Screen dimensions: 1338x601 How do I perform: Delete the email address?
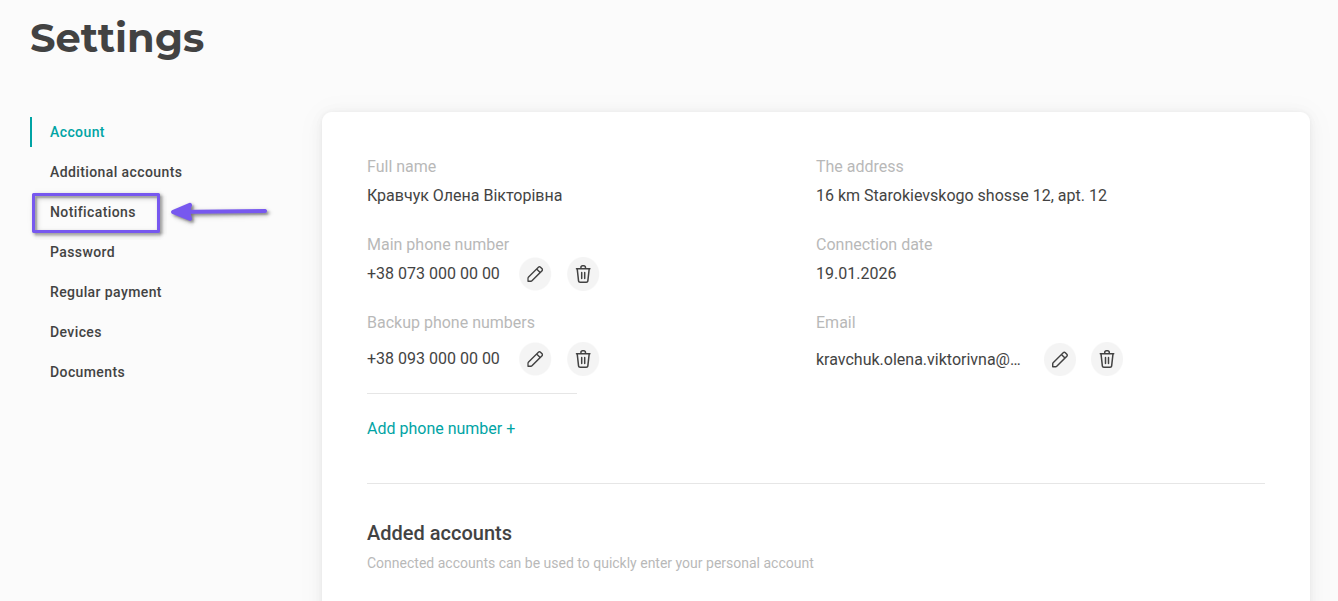point(1107,359)
